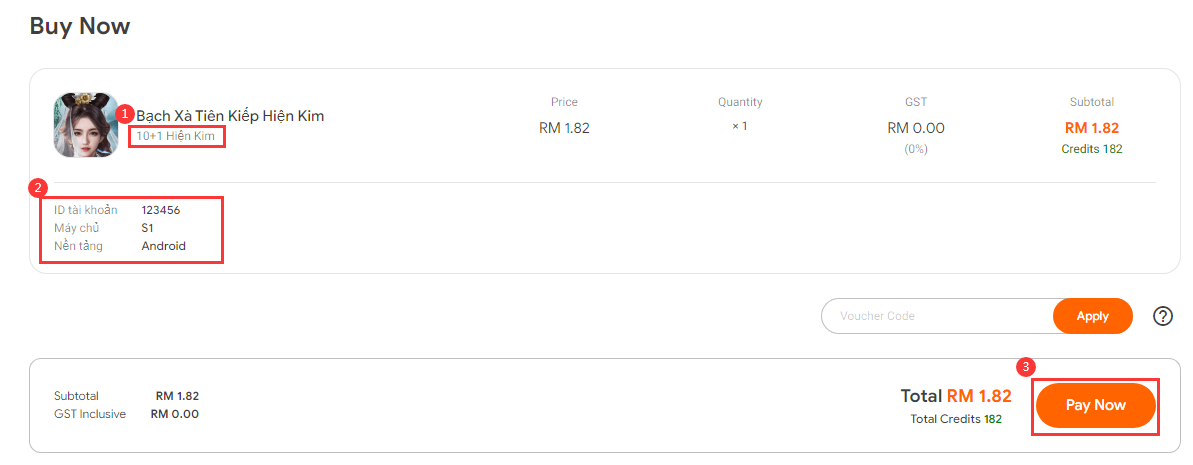The width and height of the screenshot is (1193, 465).
Task: Click the green Credits 182 text
Action: (x=1092, y=149)
